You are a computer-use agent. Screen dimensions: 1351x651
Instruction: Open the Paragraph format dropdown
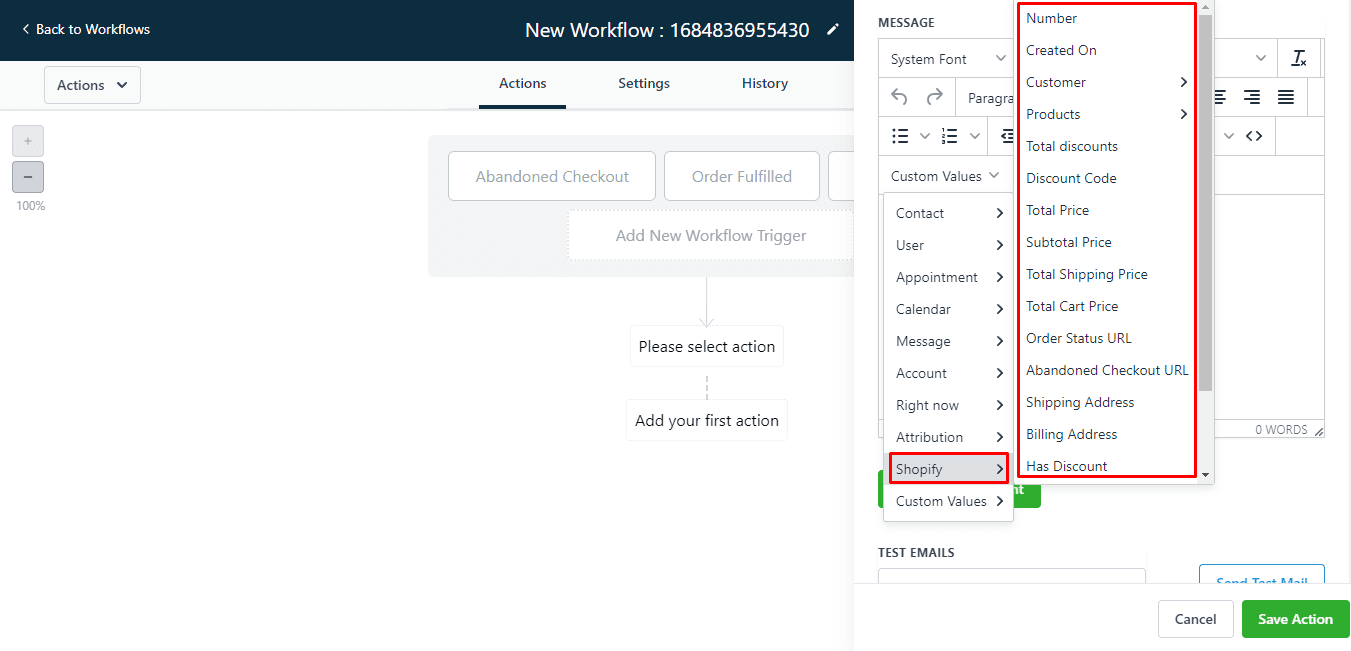[x=990, y=98]
